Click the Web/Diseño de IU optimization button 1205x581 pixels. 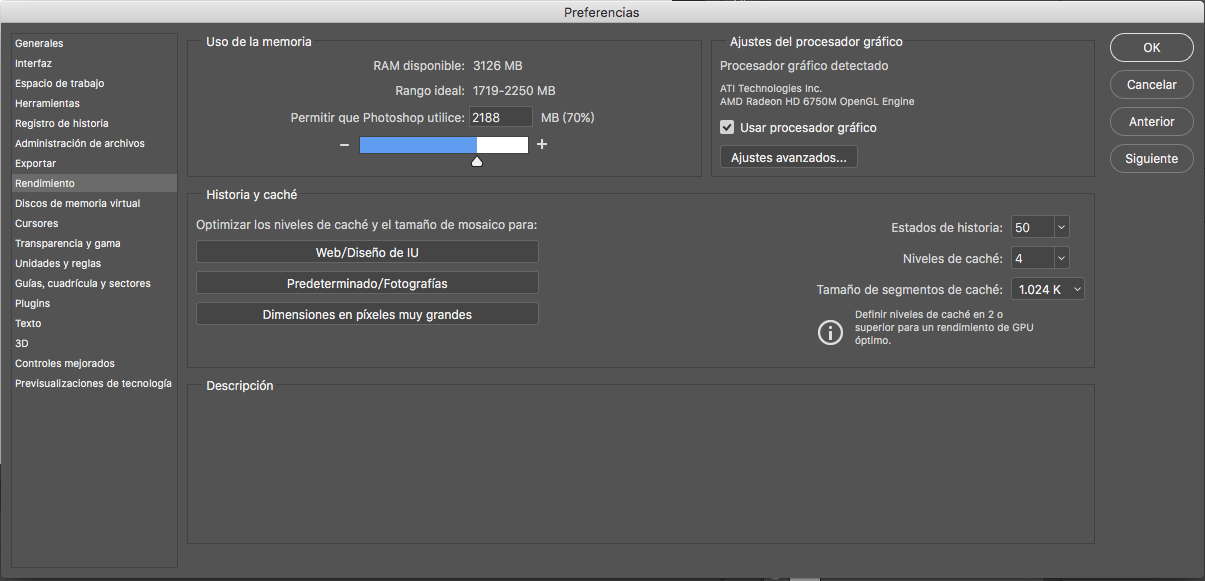pos(367,252)
